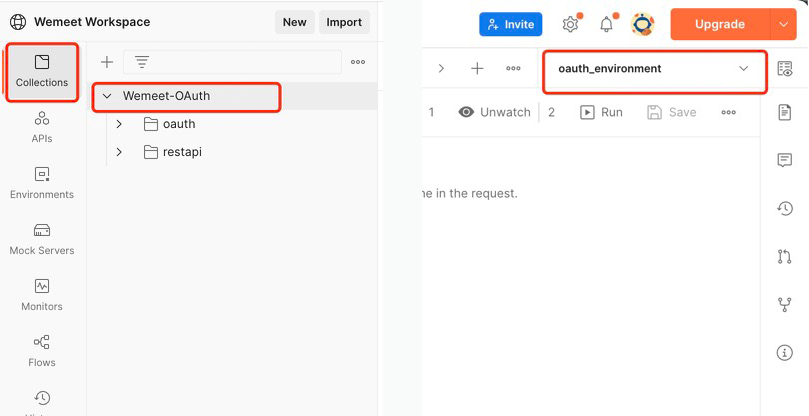Image resolution: width=809 pixels, height=416 pixels.
Task: Open a new tab with plus icon
Action: click(x=477, y=68)
